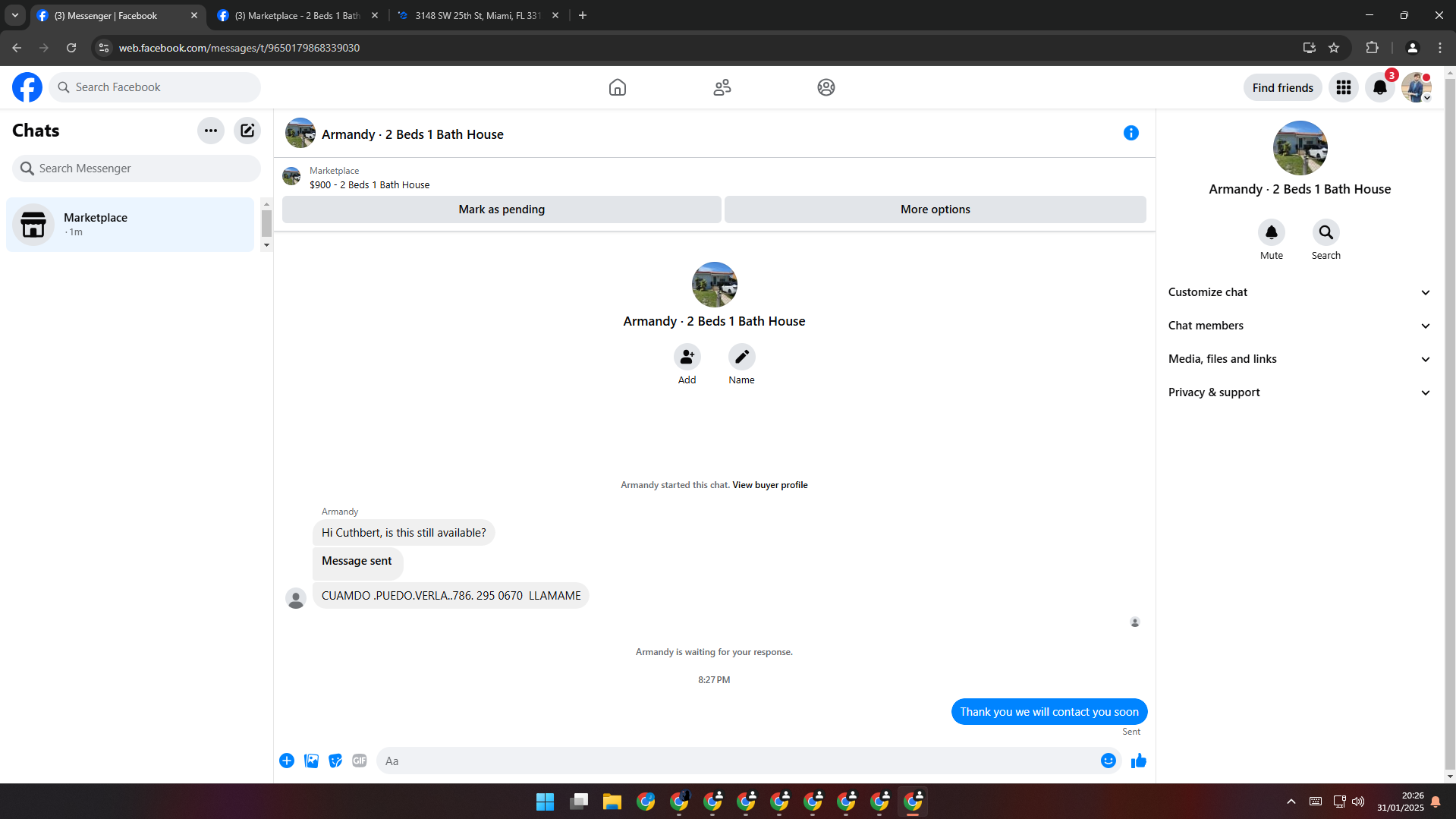This screenshot has height=819, width=1456.
Task: Switch to 3148 SW 25th St Miami tab
Action: click(477, 15)
